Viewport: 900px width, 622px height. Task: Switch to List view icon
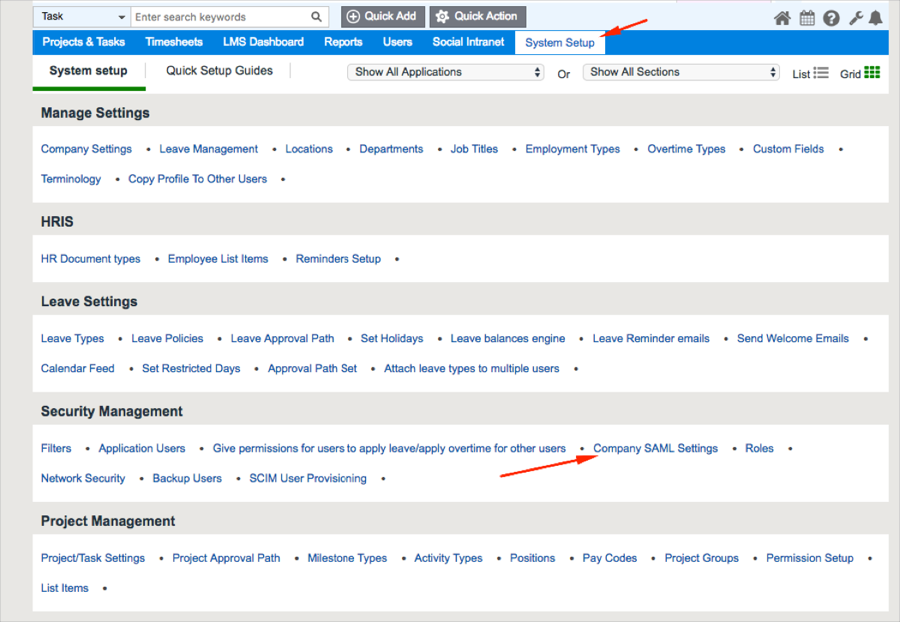(x=821, y=73)
